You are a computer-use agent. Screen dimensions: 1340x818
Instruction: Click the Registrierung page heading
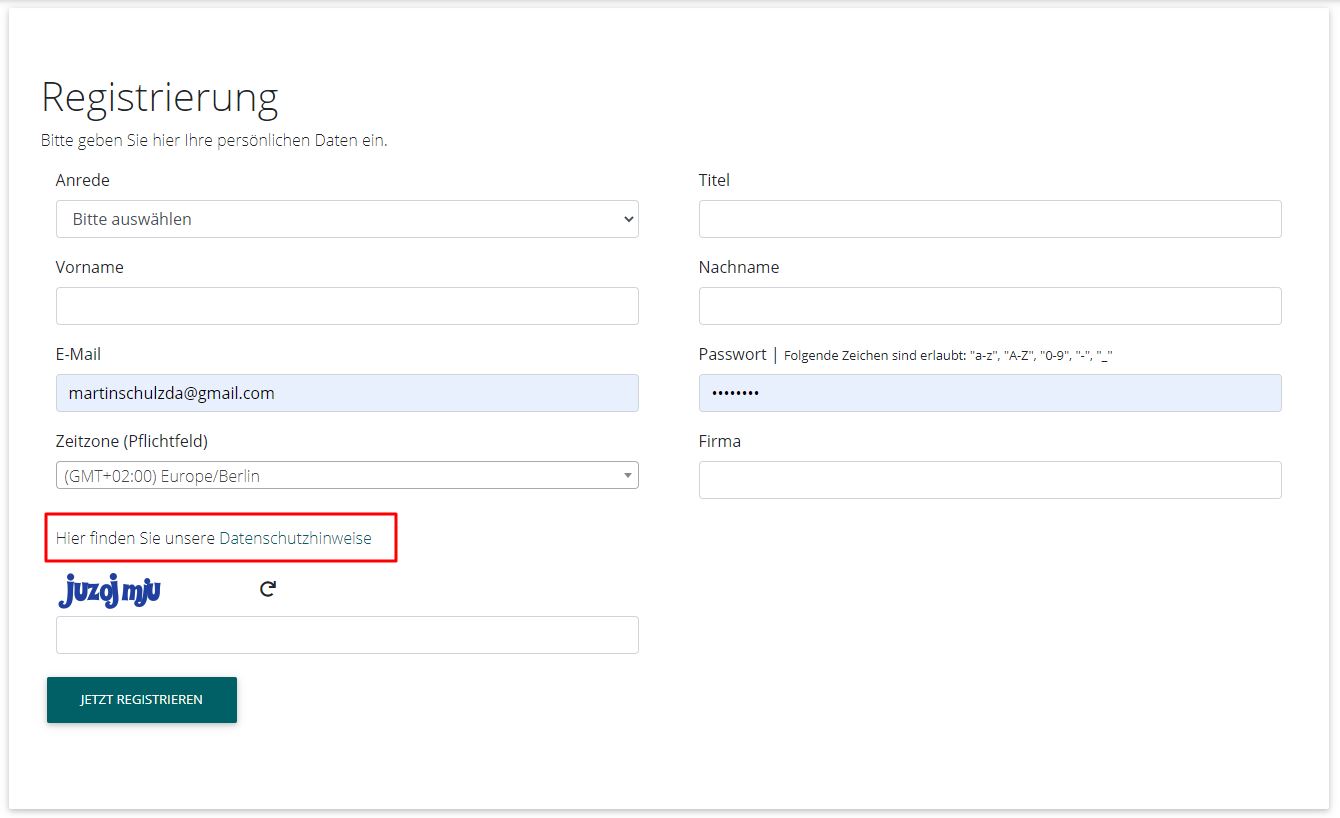tap(160, 98)
